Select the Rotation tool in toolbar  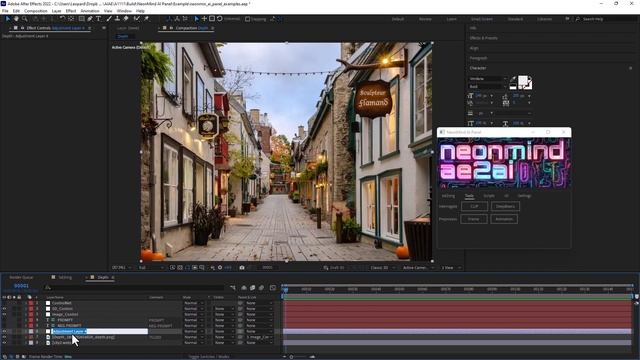point(62,19)
